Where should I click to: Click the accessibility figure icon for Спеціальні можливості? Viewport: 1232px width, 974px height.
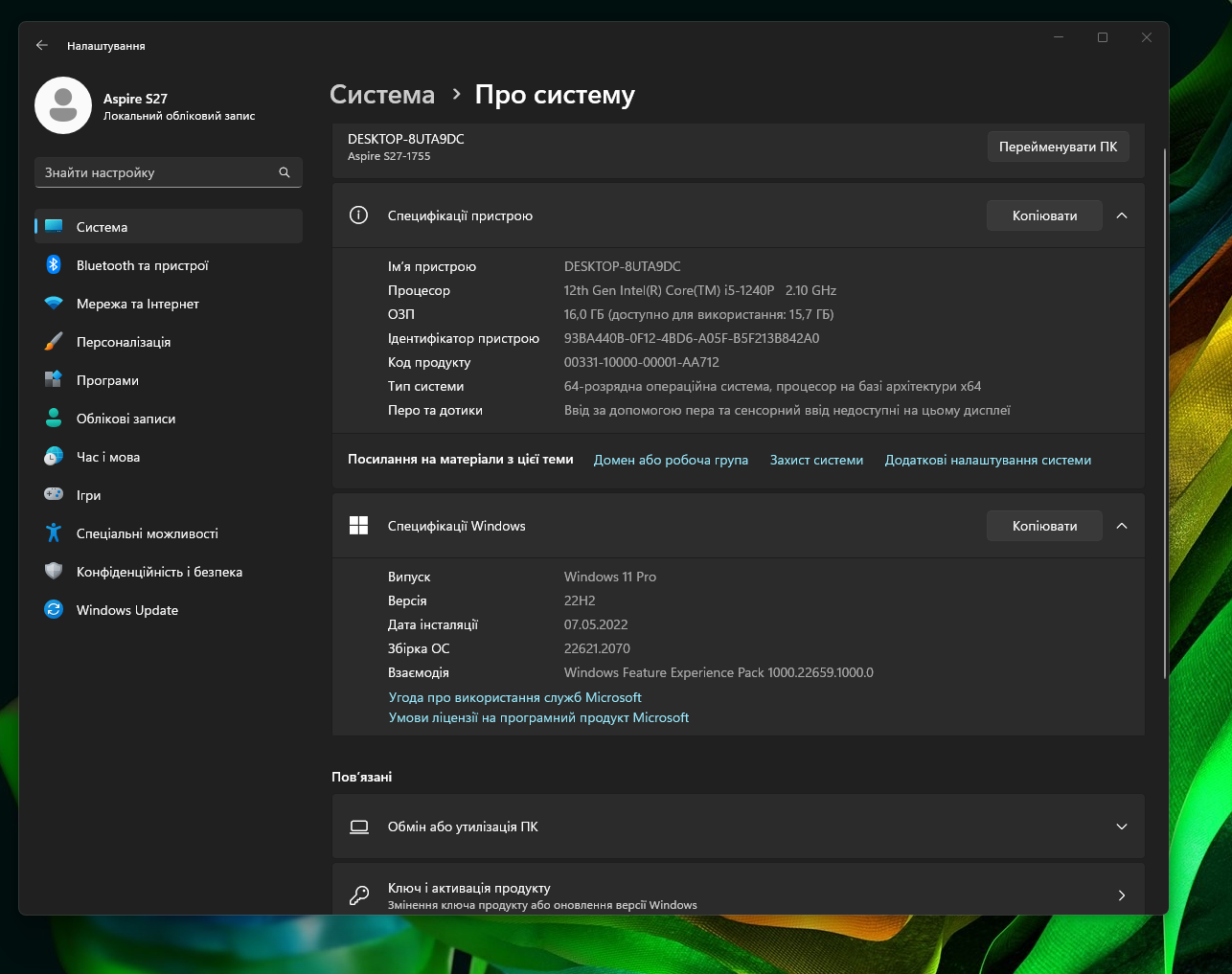tap(54, 533)
